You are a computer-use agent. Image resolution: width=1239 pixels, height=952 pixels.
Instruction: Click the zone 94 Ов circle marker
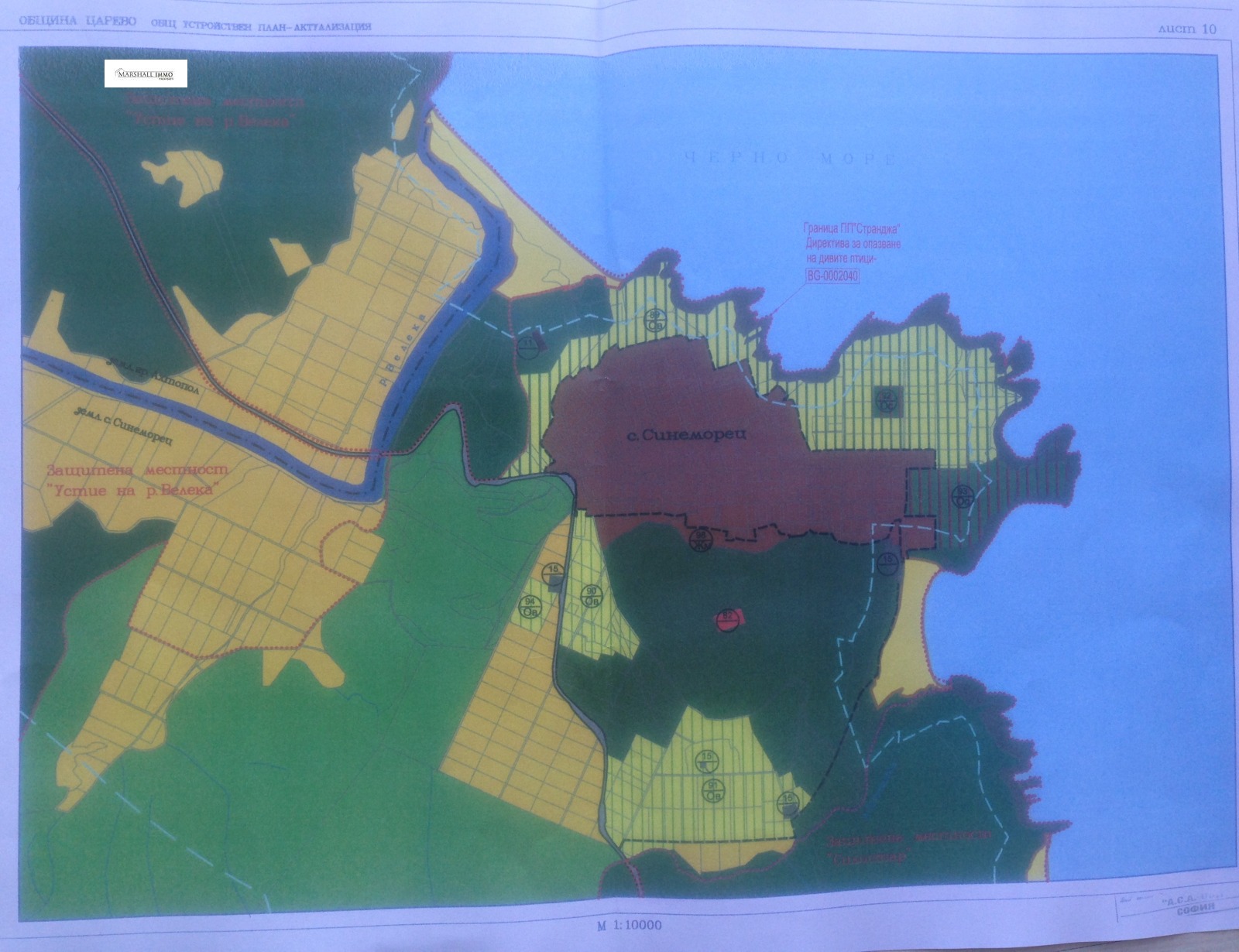click(531, 607)
